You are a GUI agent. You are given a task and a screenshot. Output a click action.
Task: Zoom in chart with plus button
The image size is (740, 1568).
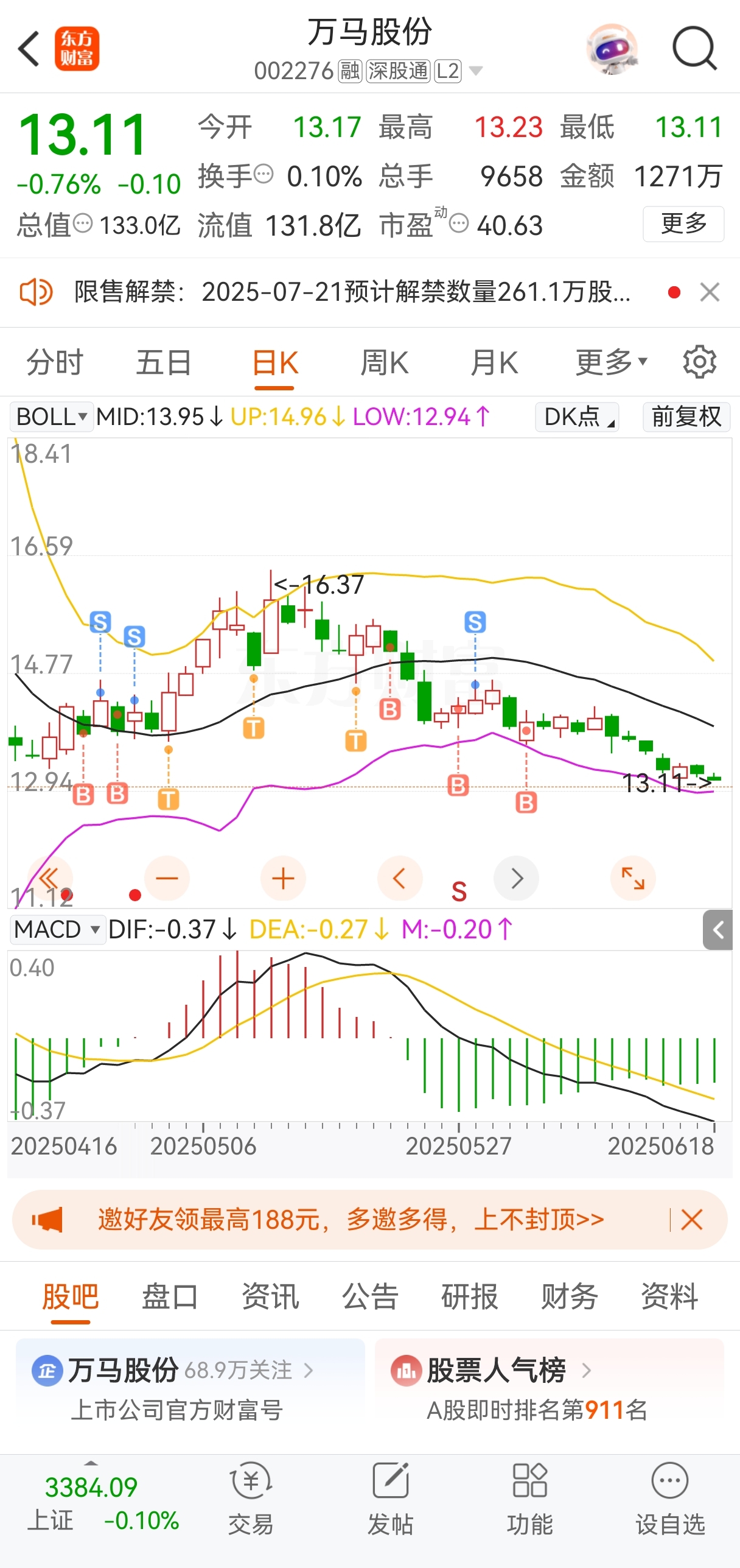tap(283, 878)
